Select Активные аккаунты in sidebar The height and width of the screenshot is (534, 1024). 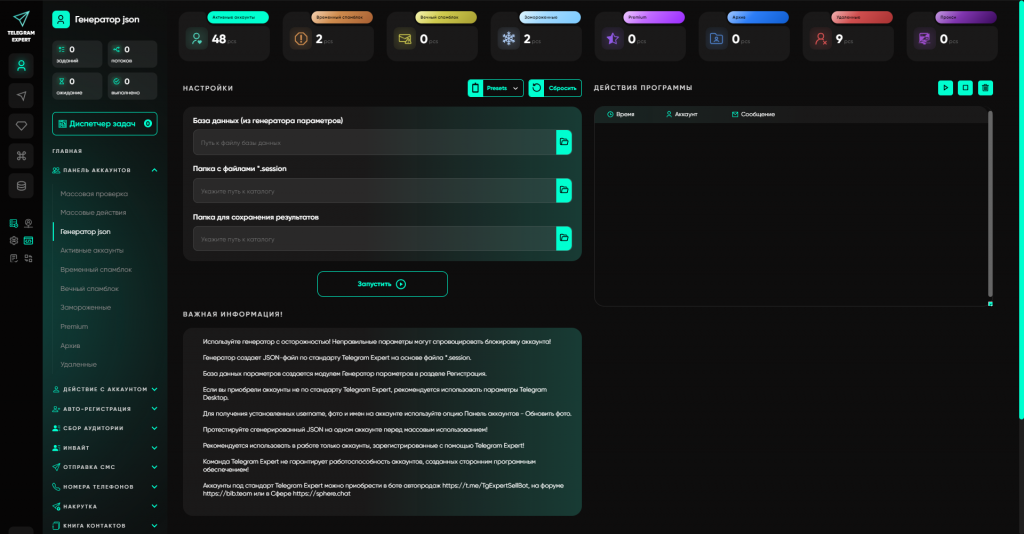91,250
